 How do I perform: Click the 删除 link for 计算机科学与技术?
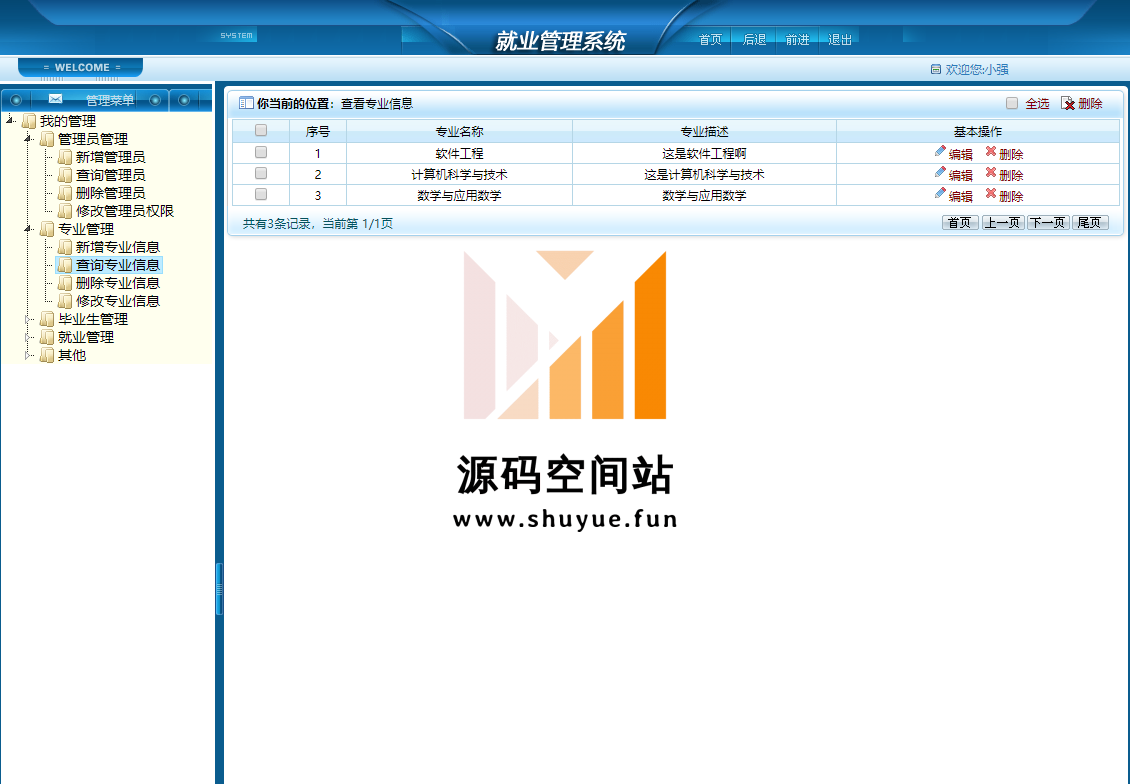coord(1011,175)
